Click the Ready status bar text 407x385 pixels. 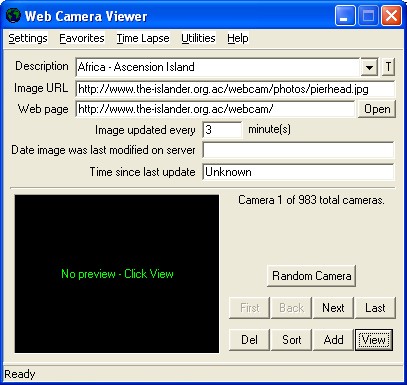pyautogui.click(x=19, y=374)
